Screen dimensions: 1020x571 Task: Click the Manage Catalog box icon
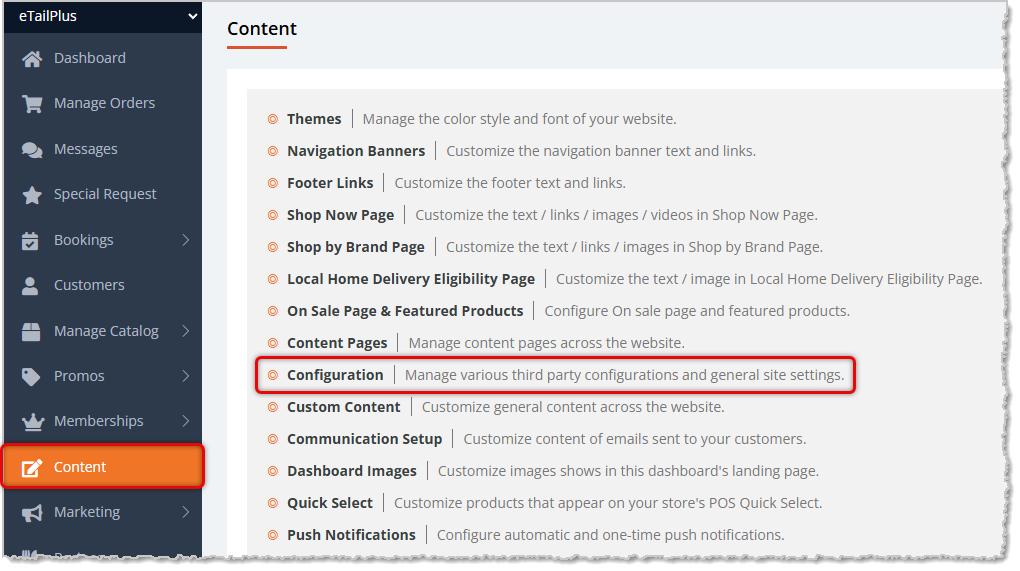[31, 332]
